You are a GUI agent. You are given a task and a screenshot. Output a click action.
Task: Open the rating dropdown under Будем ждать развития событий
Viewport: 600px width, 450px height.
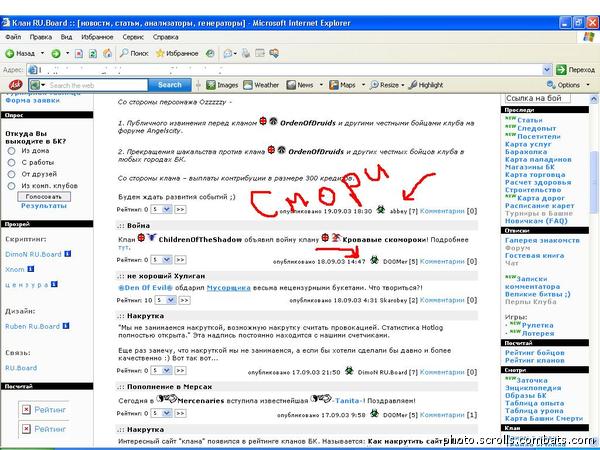pyautogui.click(x=161, y=209)
